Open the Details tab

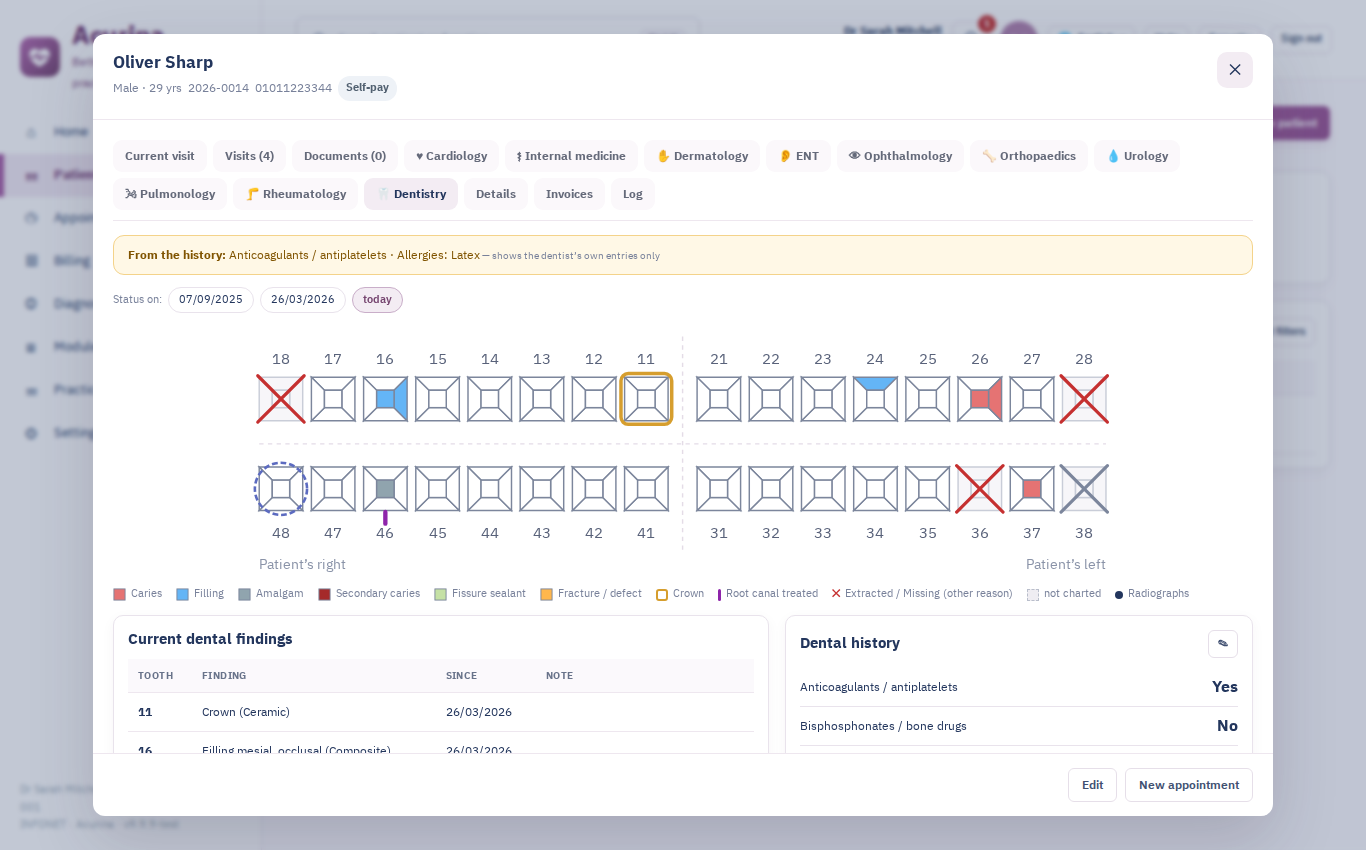point(496,194)
